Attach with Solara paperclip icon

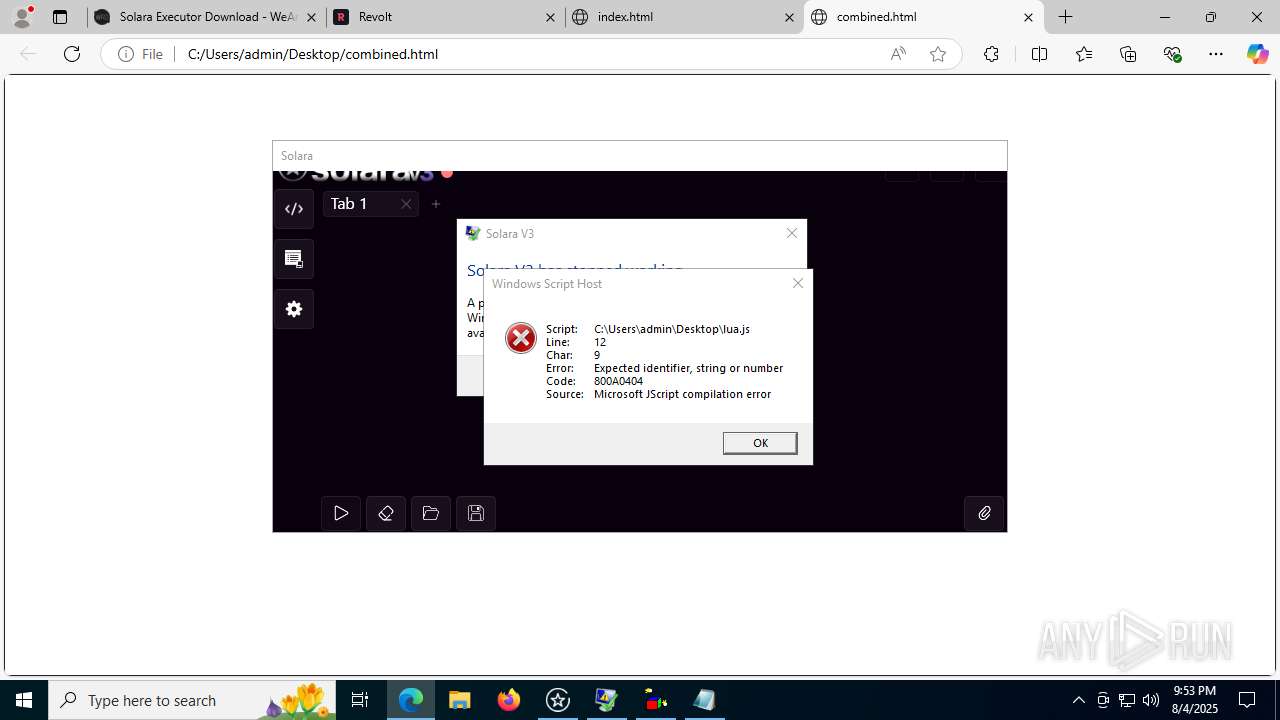[984, 513]
